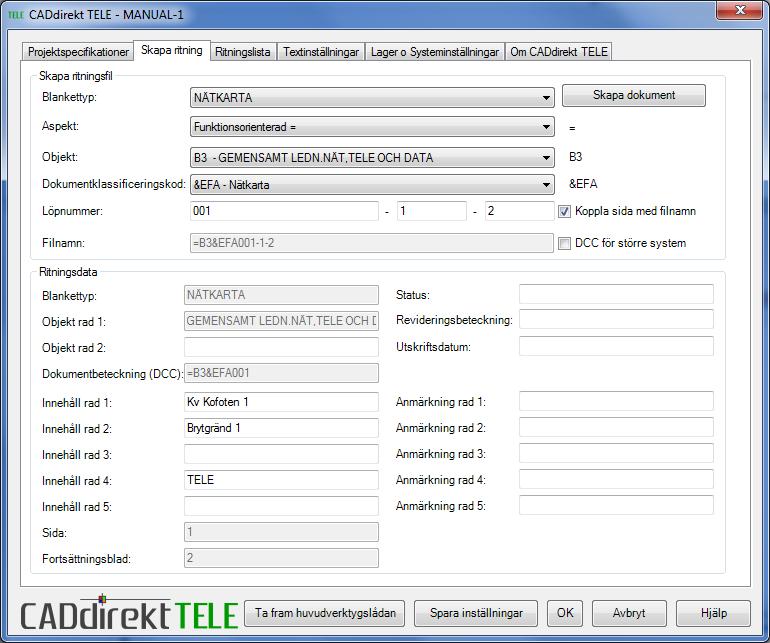Click the Ritningsdata Blankettyp field NÄTKARTA
770x643 pixels.
(281, 295)
